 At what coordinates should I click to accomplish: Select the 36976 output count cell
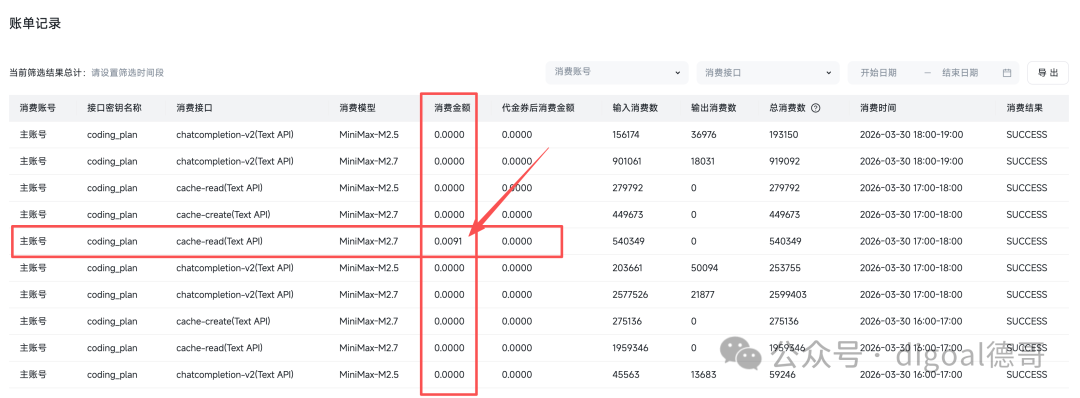[704, 135]
